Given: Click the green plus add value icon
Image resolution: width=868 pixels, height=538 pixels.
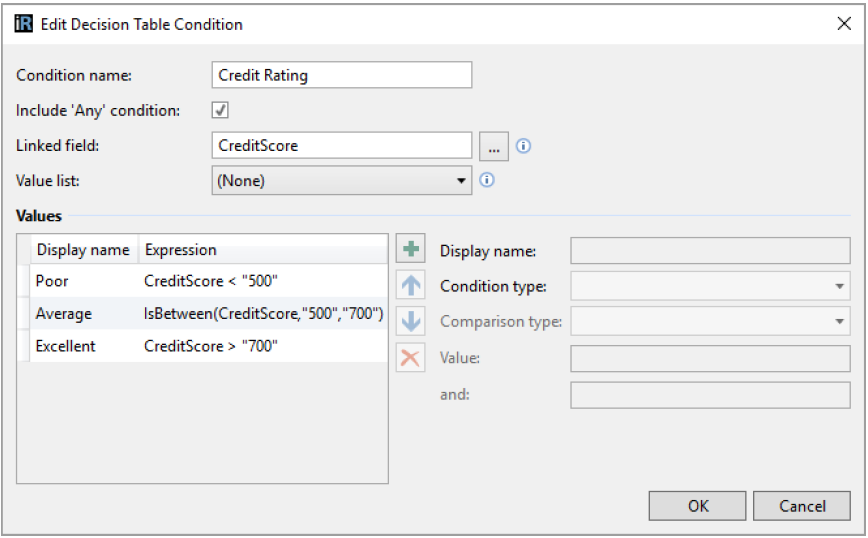Looking at the screenshot, I should 410,250.
